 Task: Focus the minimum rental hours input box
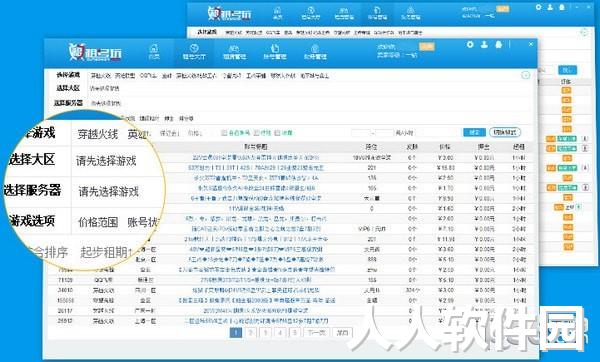[x=361, y=133]
